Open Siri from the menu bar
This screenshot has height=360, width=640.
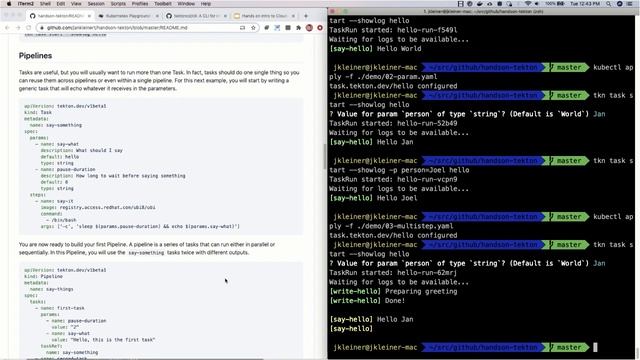point(619,4)
